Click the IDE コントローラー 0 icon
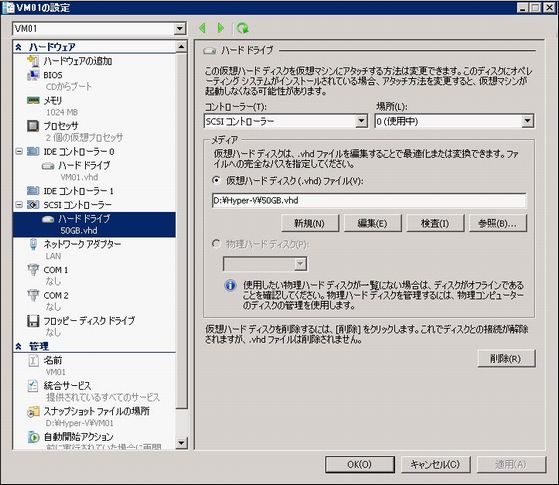The width and height of the screenshot is (559, 485). tap(33, 152)
